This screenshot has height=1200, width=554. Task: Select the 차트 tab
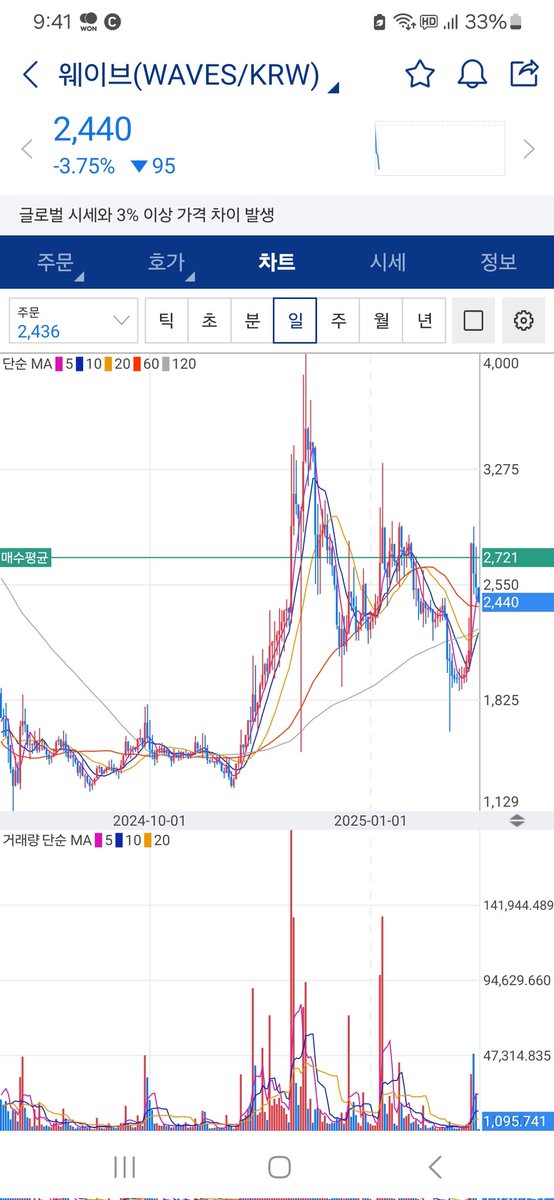tap(277, 262)
